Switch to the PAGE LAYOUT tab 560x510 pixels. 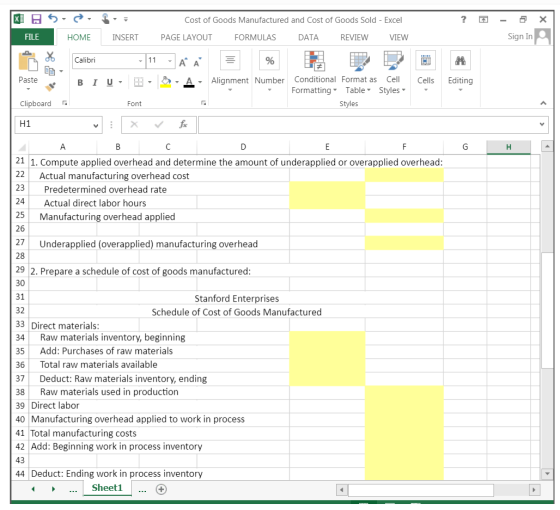(x=186, y=38)
